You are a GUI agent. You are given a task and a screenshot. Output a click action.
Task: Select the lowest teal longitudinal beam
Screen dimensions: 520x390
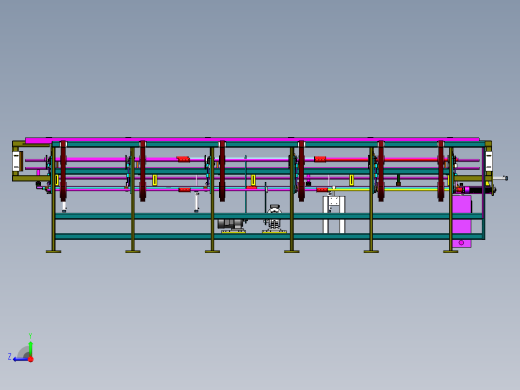click(x=269, y=236)
